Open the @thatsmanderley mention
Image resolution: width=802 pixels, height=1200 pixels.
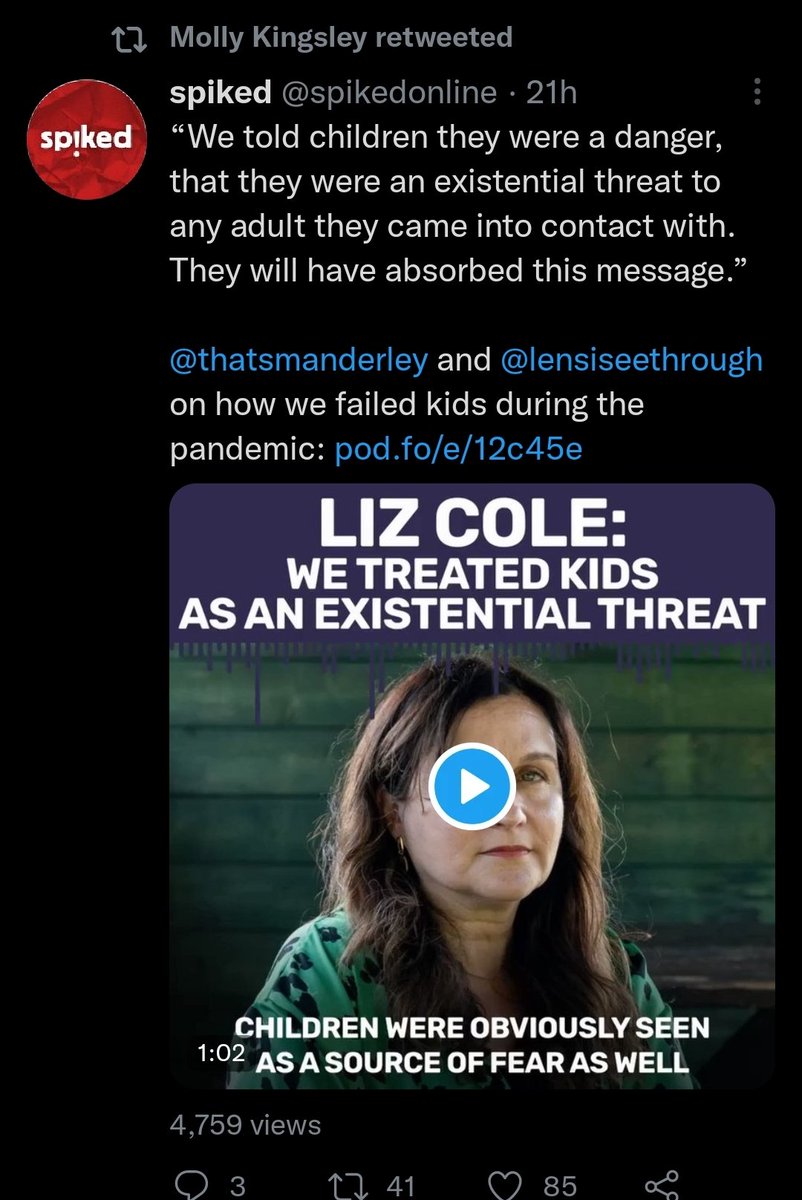click(x=299, y=361)
